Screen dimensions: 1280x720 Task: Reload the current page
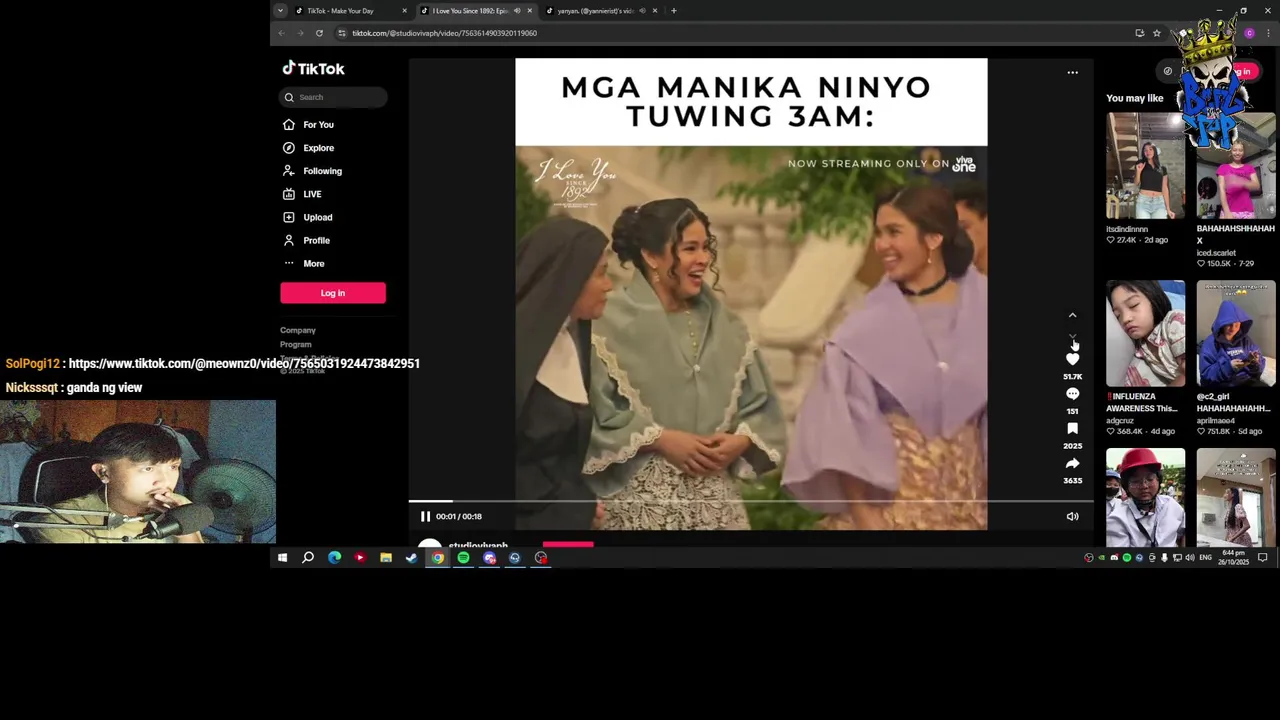pyautogui.click(x=319, y=33)
